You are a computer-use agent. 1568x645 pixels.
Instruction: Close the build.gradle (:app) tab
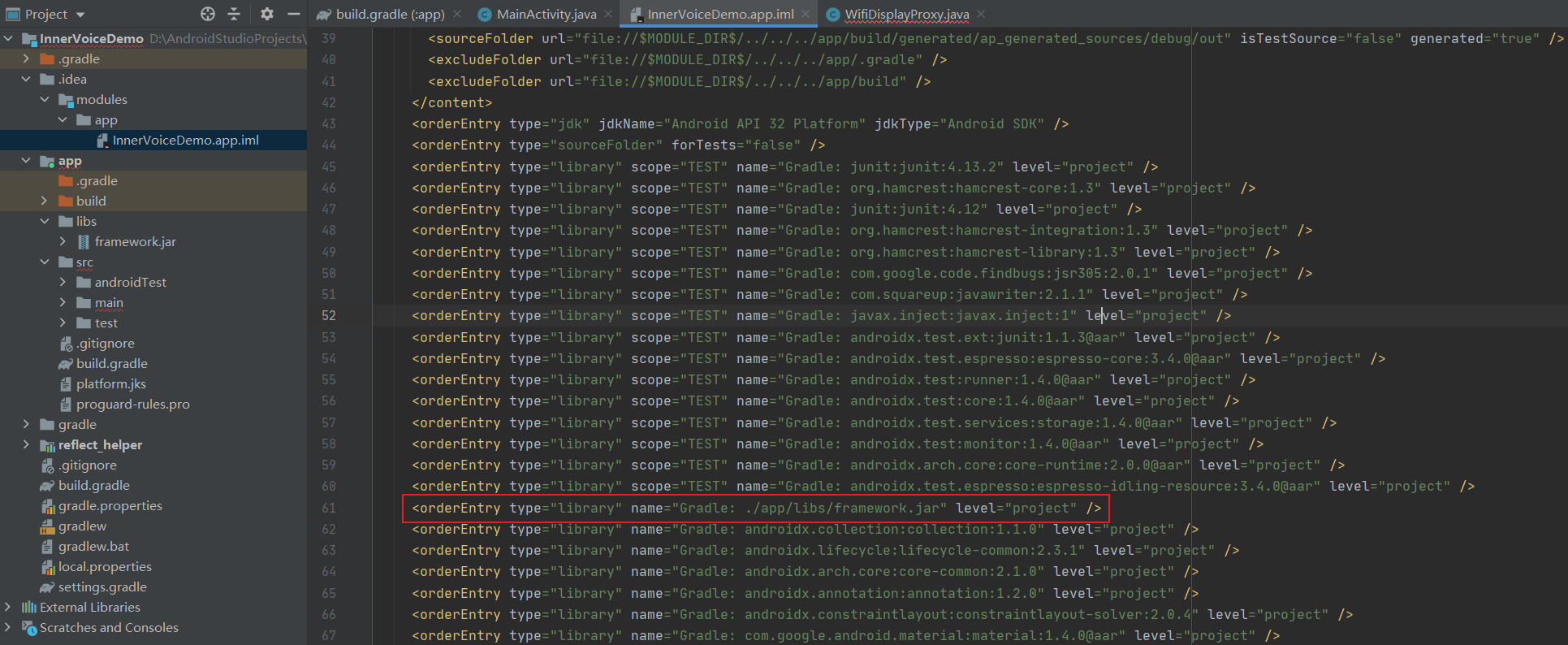click(457, 14)
